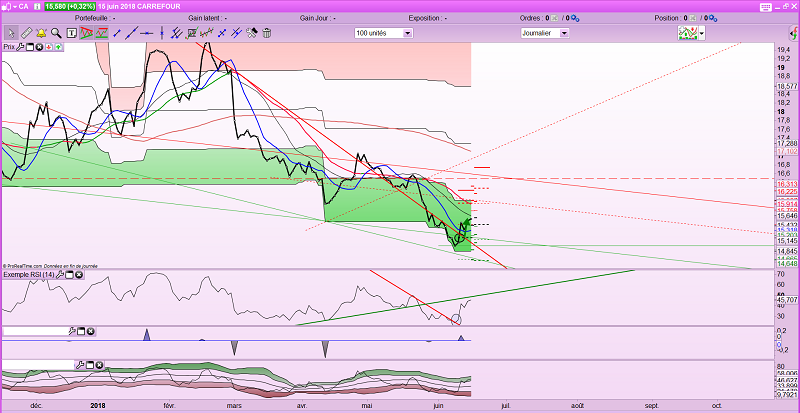Open the chart checkmark validation tool

192,33
